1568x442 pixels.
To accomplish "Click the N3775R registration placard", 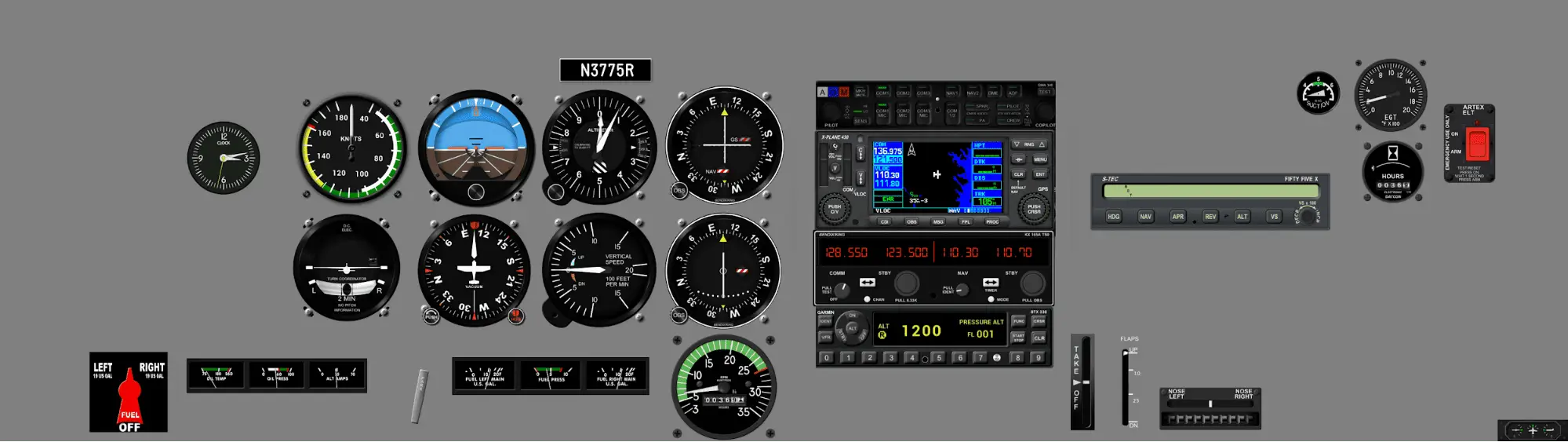I will coord(606,71).
